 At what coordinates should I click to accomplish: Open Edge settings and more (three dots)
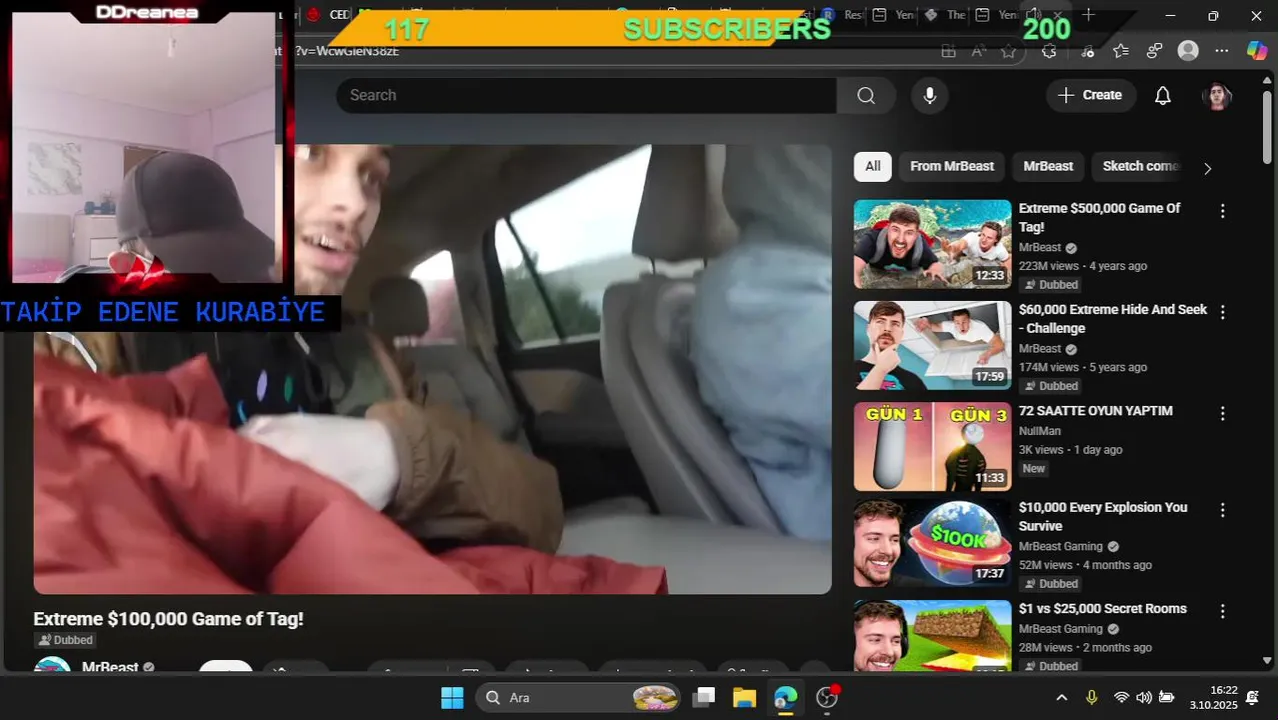[1222, 50]
